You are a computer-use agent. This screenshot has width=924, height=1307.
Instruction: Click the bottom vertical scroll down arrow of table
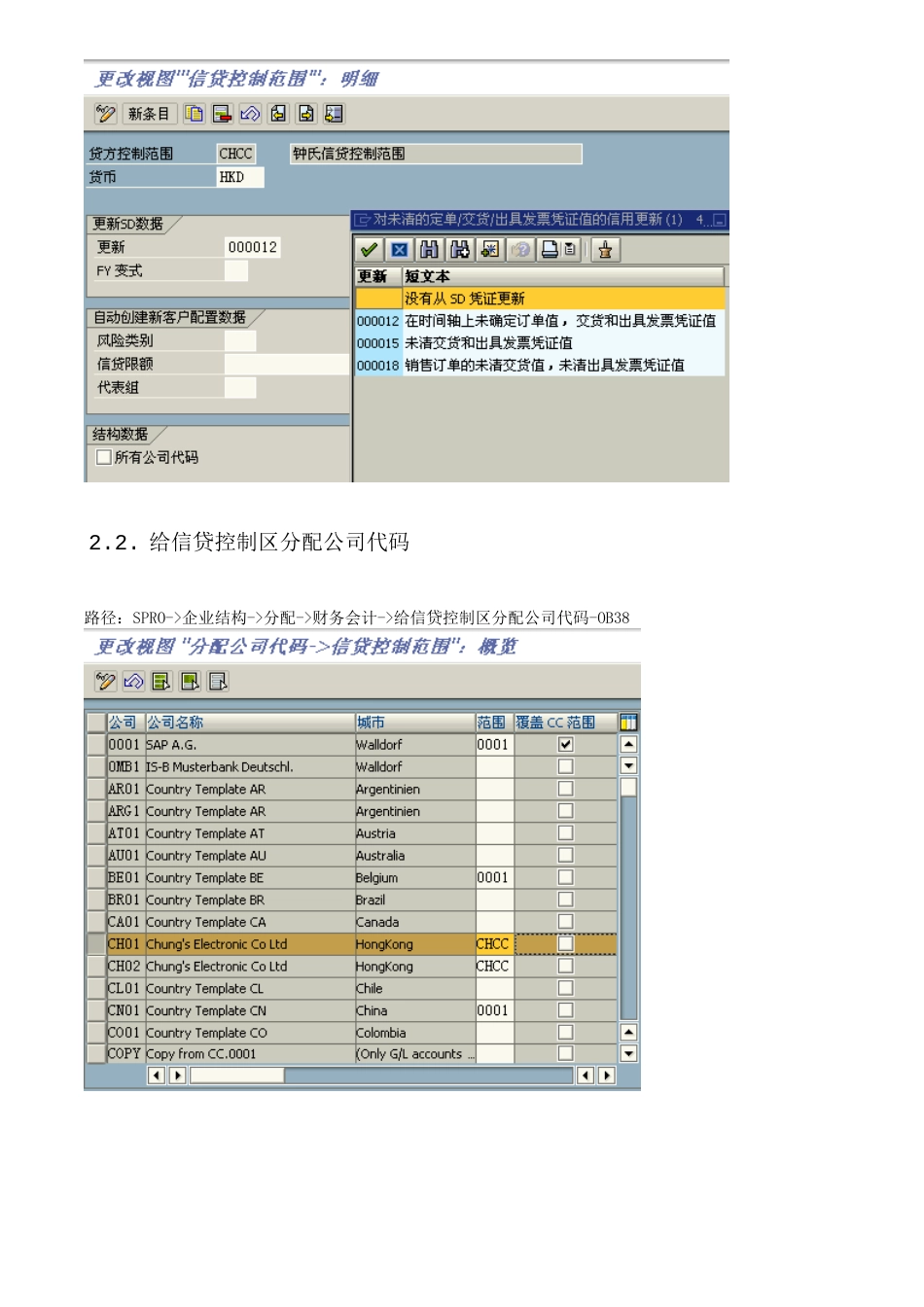(628, 1054)
